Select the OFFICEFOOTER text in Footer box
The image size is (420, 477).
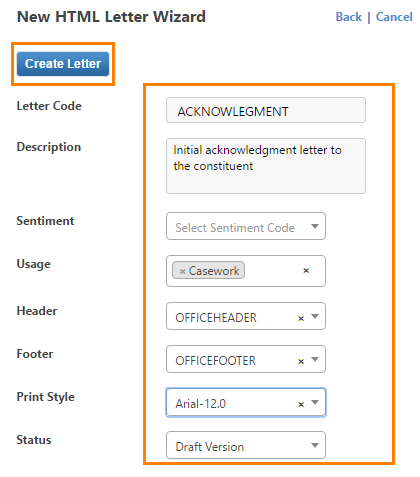click(x=215, y=361)
